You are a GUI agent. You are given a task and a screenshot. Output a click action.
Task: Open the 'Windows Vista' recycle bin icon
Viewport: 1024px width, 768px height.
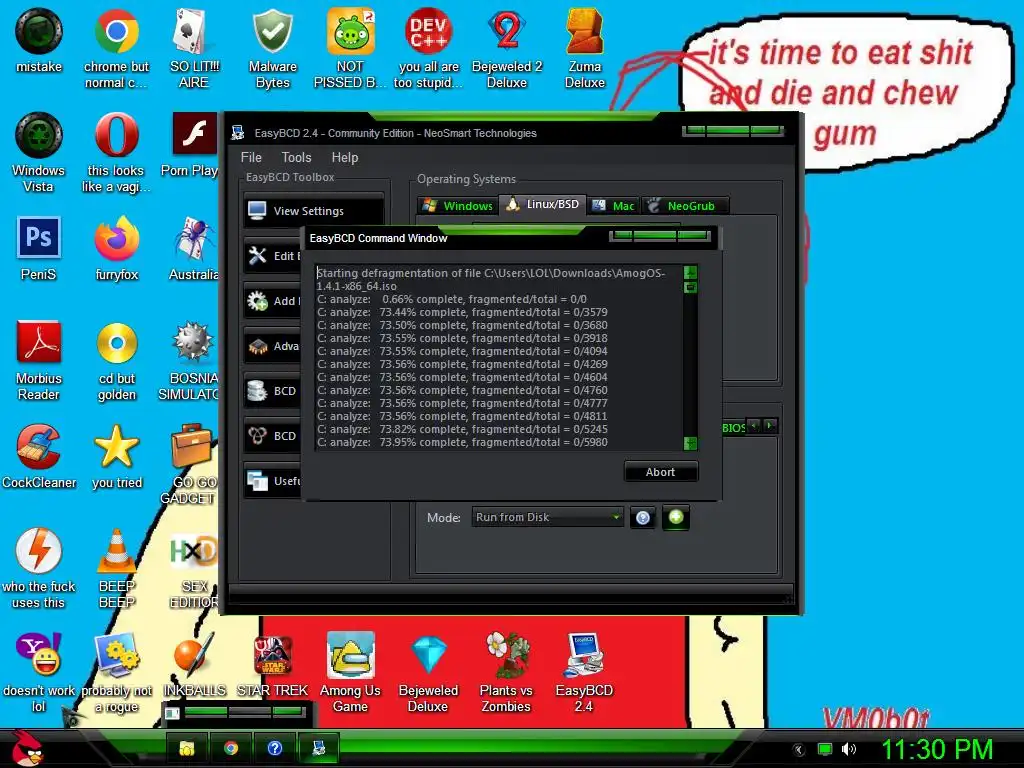click(39, 152)
